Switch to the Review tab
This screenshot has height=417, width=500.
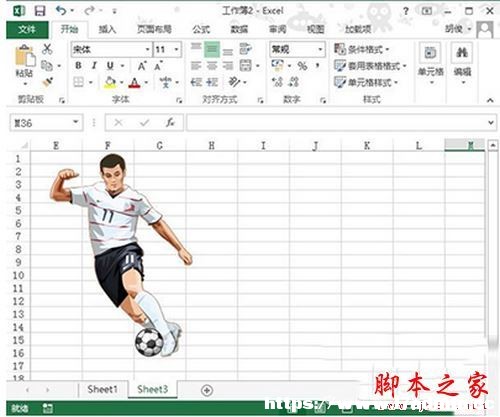click(x=277, y=29)
